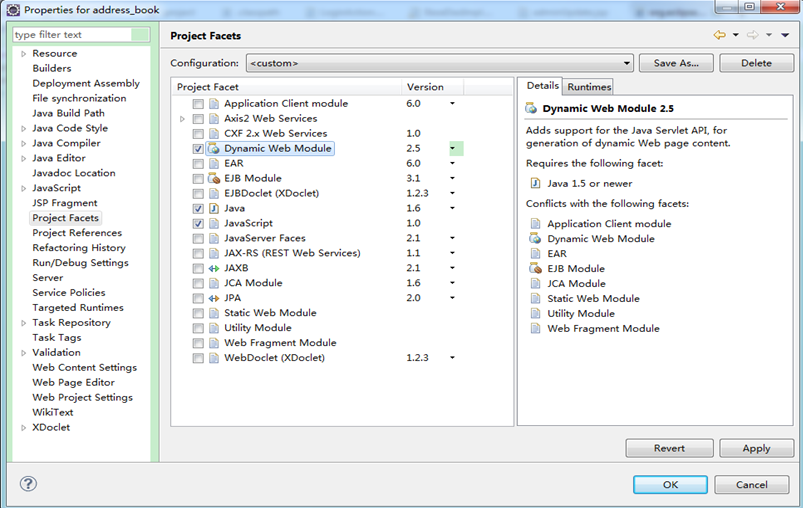Tick the Utility Module checkbox
The width and height of the screenshot is (803, 508).
[x=198, y=328]
